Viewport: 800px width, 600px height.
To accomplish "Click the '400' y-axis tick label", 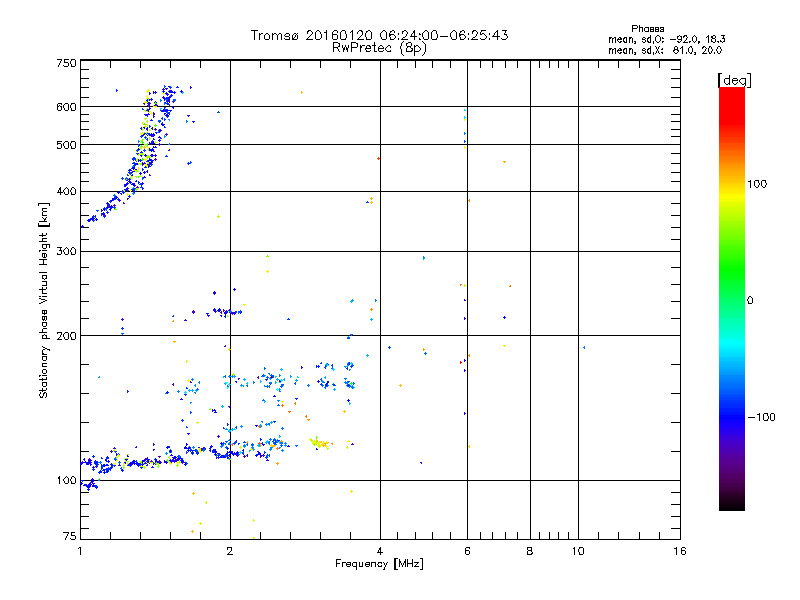I will (66, 192).
